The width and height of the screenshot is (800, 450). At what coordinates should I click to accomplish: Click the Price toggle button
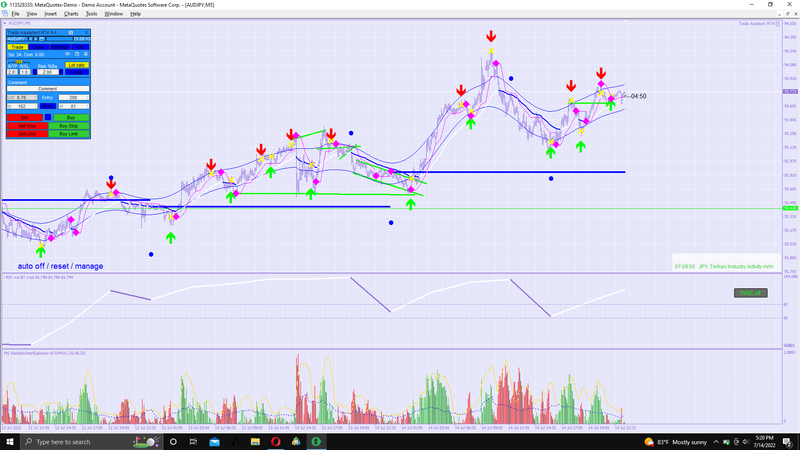pyautogui.click(x=48, y=106)
